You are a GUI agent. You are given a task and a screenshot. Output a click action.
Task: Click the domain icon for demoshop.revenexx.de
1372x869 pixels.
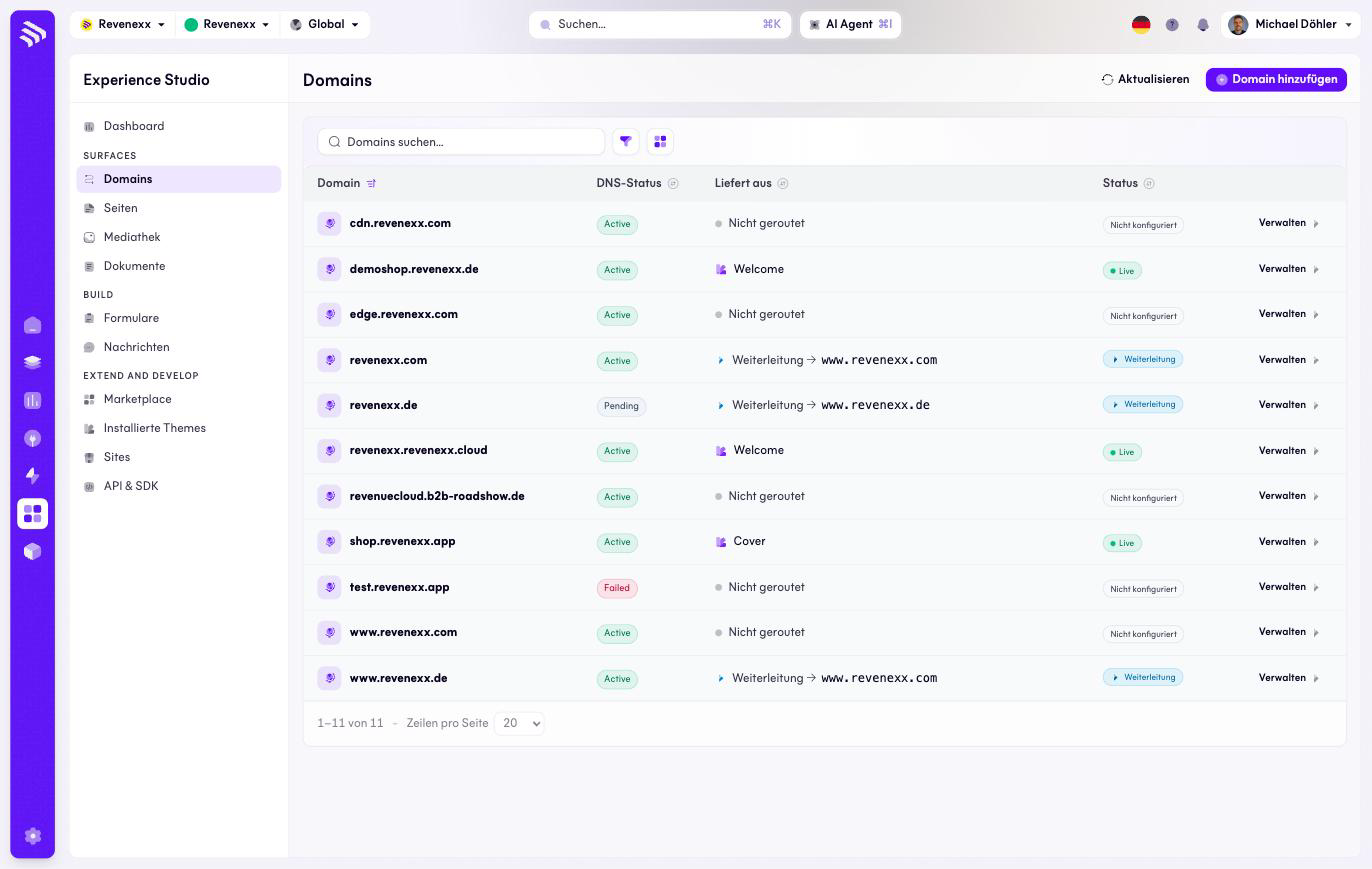click(329, 269)
